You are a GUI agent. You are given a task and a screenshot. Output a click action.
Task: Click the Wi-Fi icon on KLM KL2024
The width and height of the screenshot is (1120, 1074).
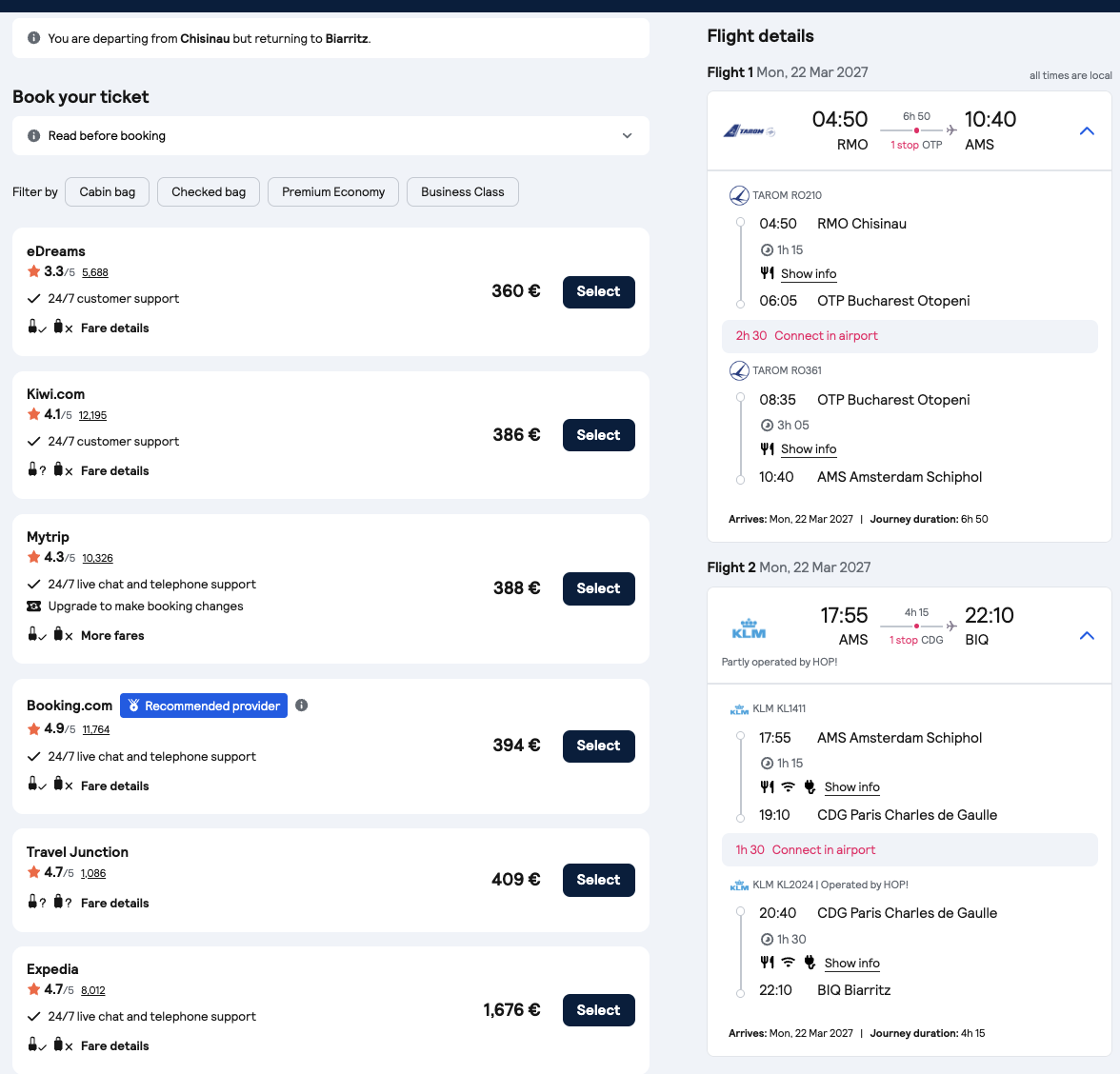tap(788, 963)
